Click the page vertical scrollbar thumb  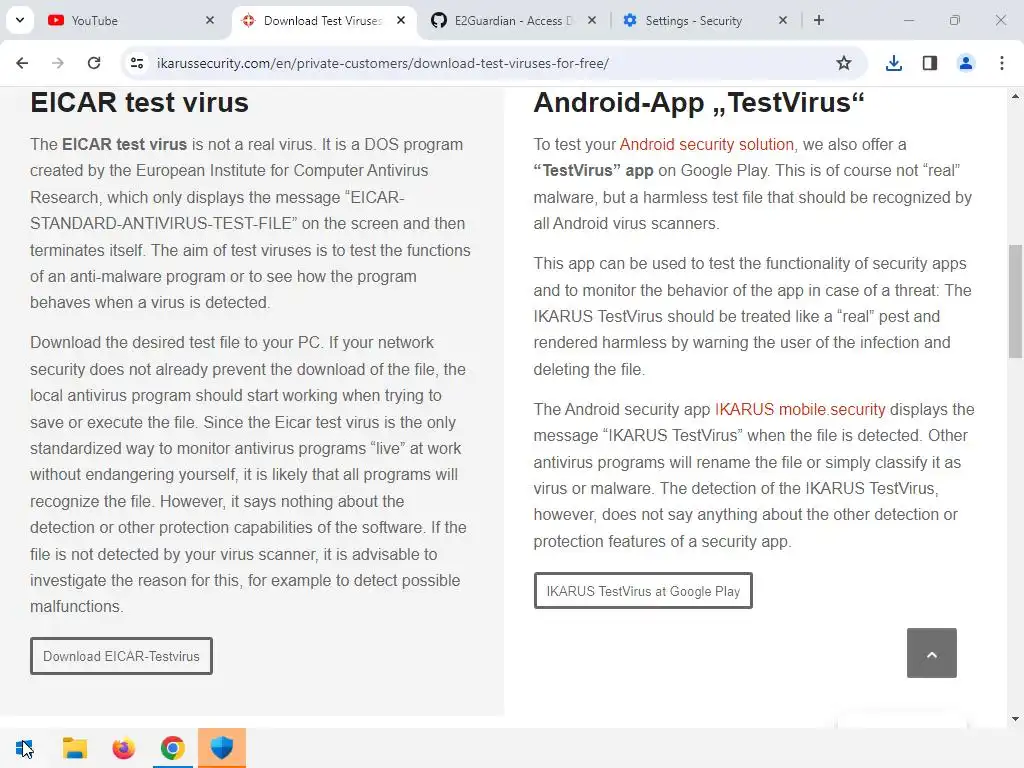pyautogui.click(x=1015, y=302)
